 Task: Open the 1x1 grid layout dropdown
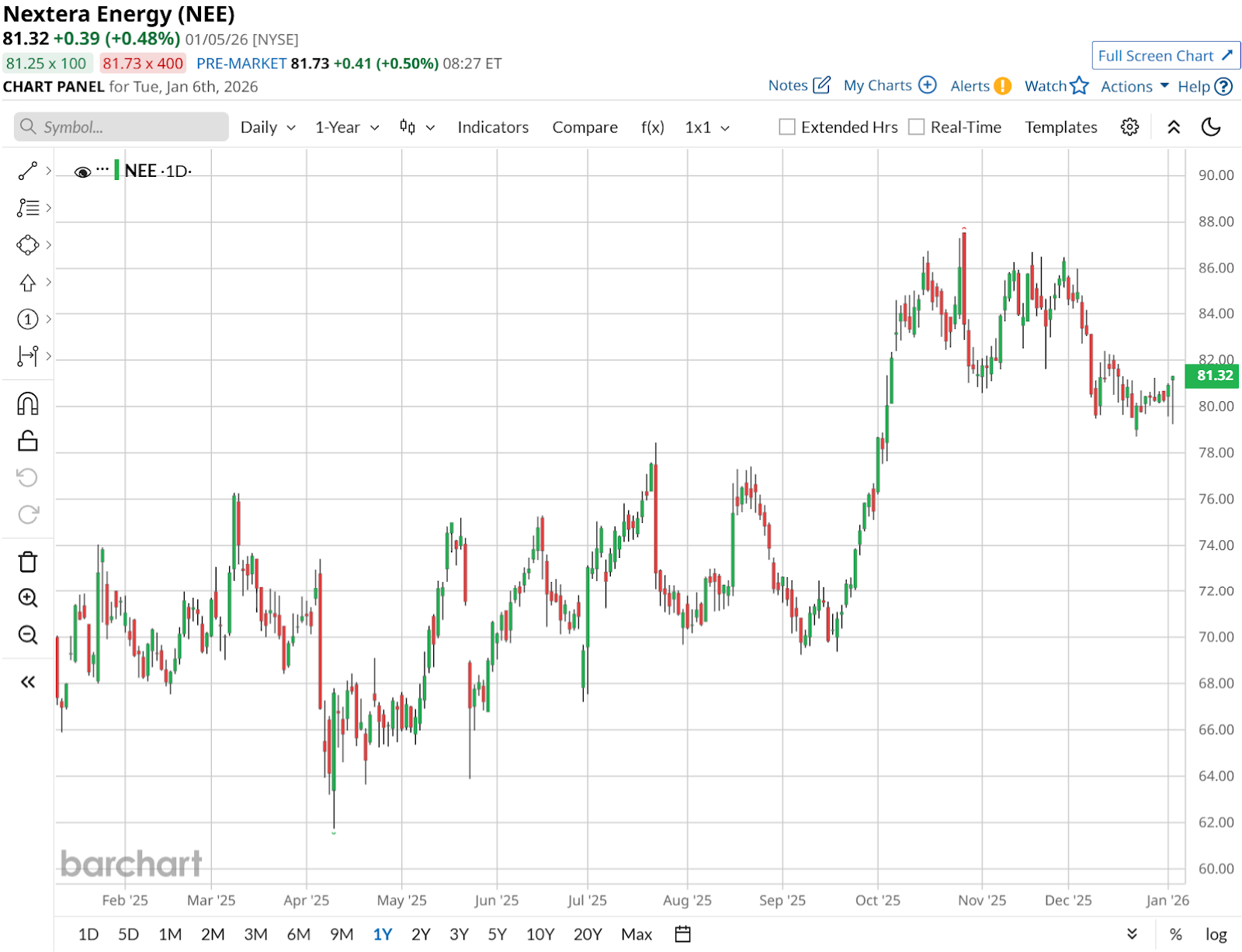[x=707, y=127]
